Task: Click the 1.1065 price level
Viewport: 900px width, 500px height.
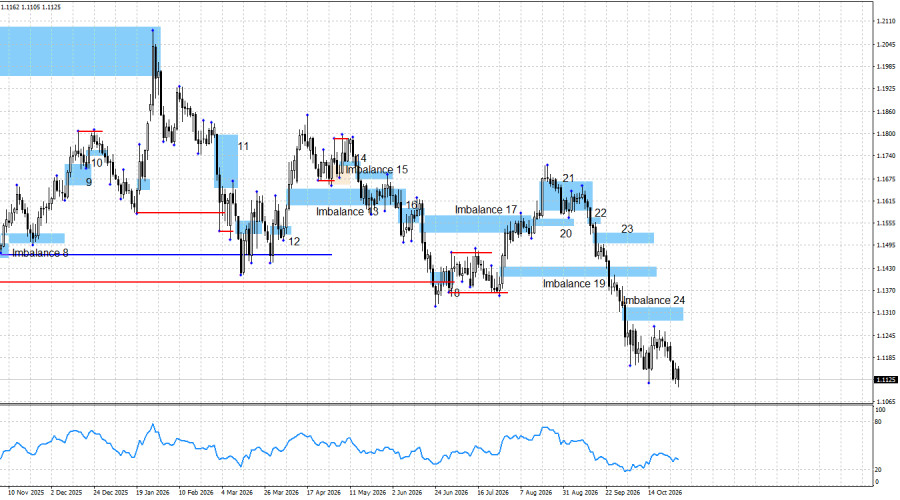Action: click(x=885, y=402)
